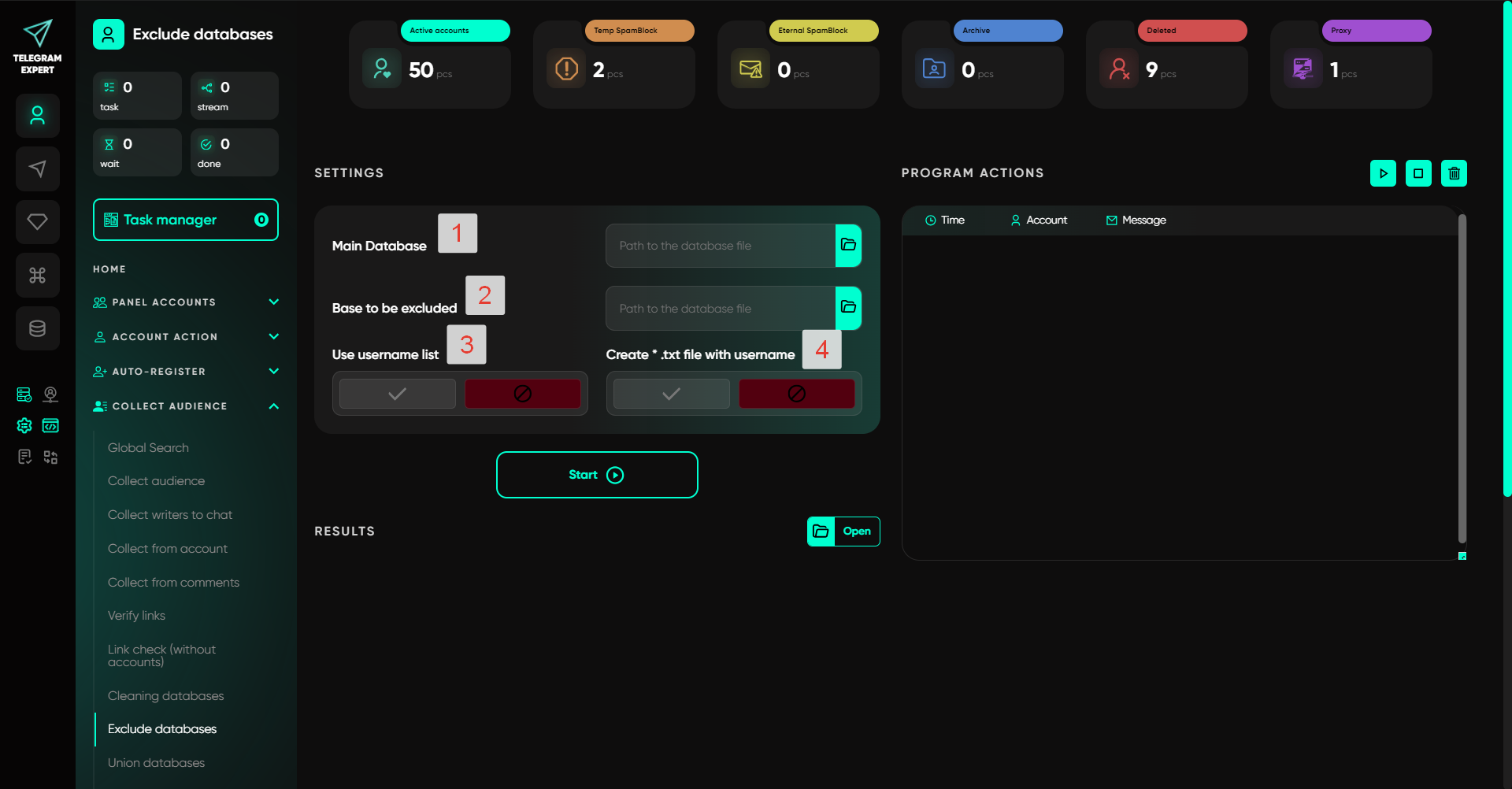
Task: Browse folder for Main Database path
Action: (848, 245)
